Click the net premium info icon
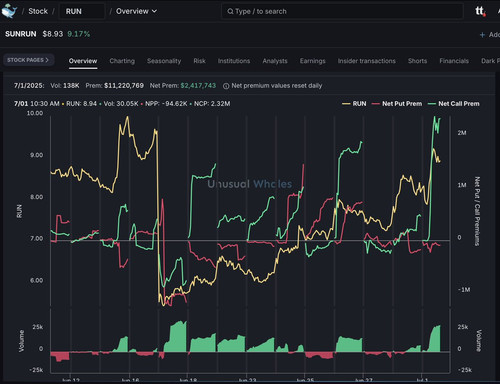The width and height of the screenshot is (500, 384). point(226,86)
